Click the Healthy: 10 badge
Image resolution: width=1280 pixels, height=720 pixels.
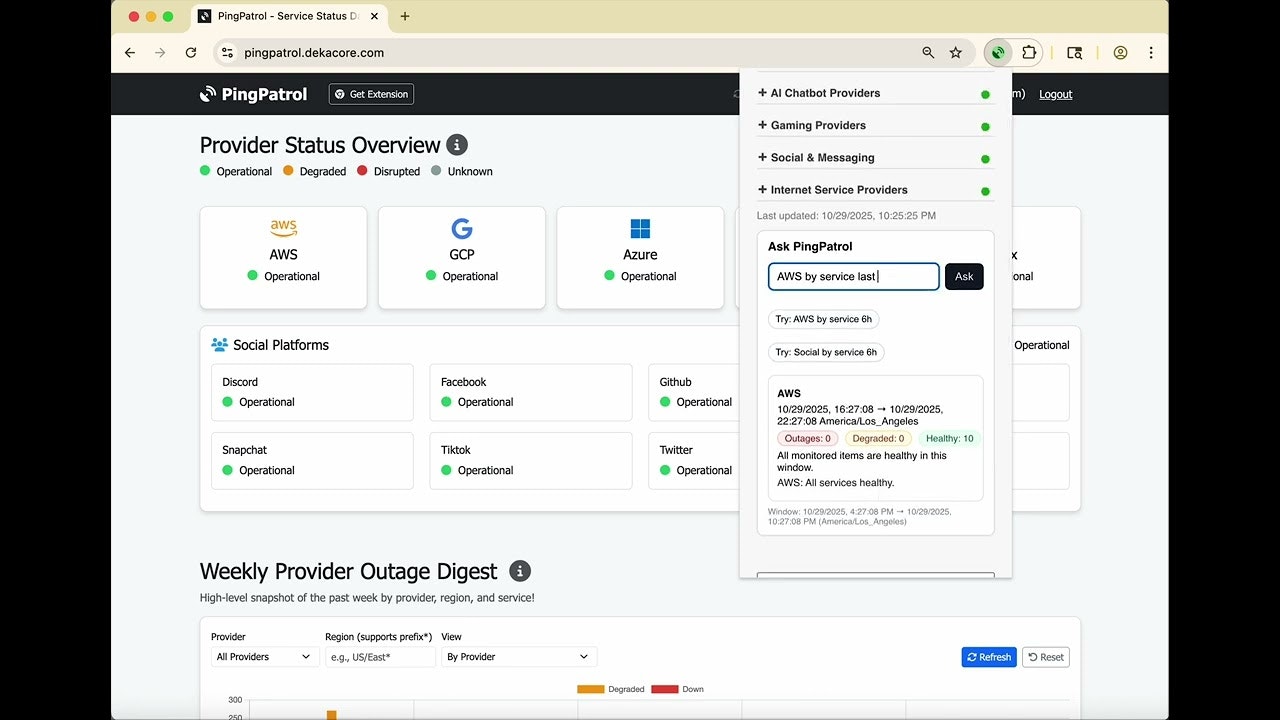point(949,438)
